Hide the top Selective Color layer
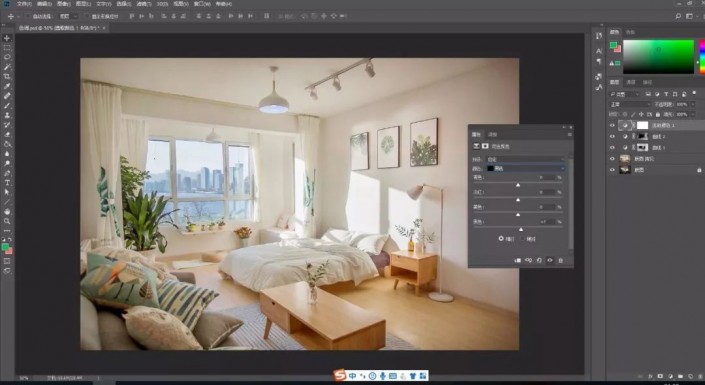The image size is (705, 385). [x=612, y=125]
